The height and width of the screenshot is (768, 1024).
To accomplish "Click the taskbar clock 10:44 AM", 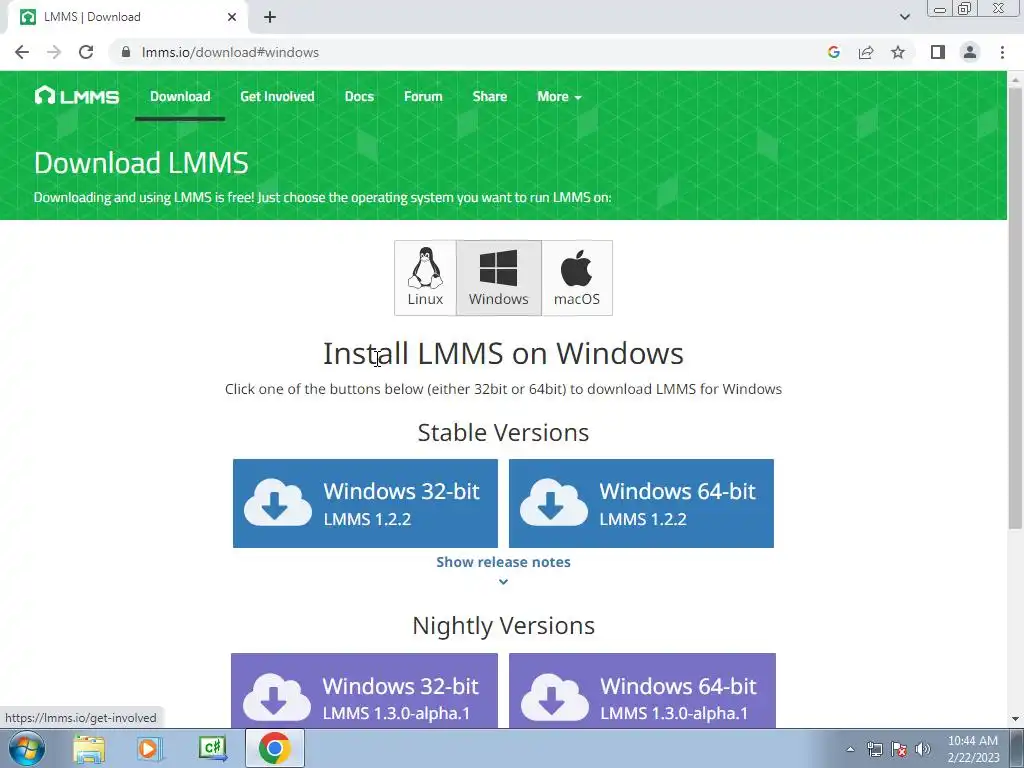I will click(973, 741).
